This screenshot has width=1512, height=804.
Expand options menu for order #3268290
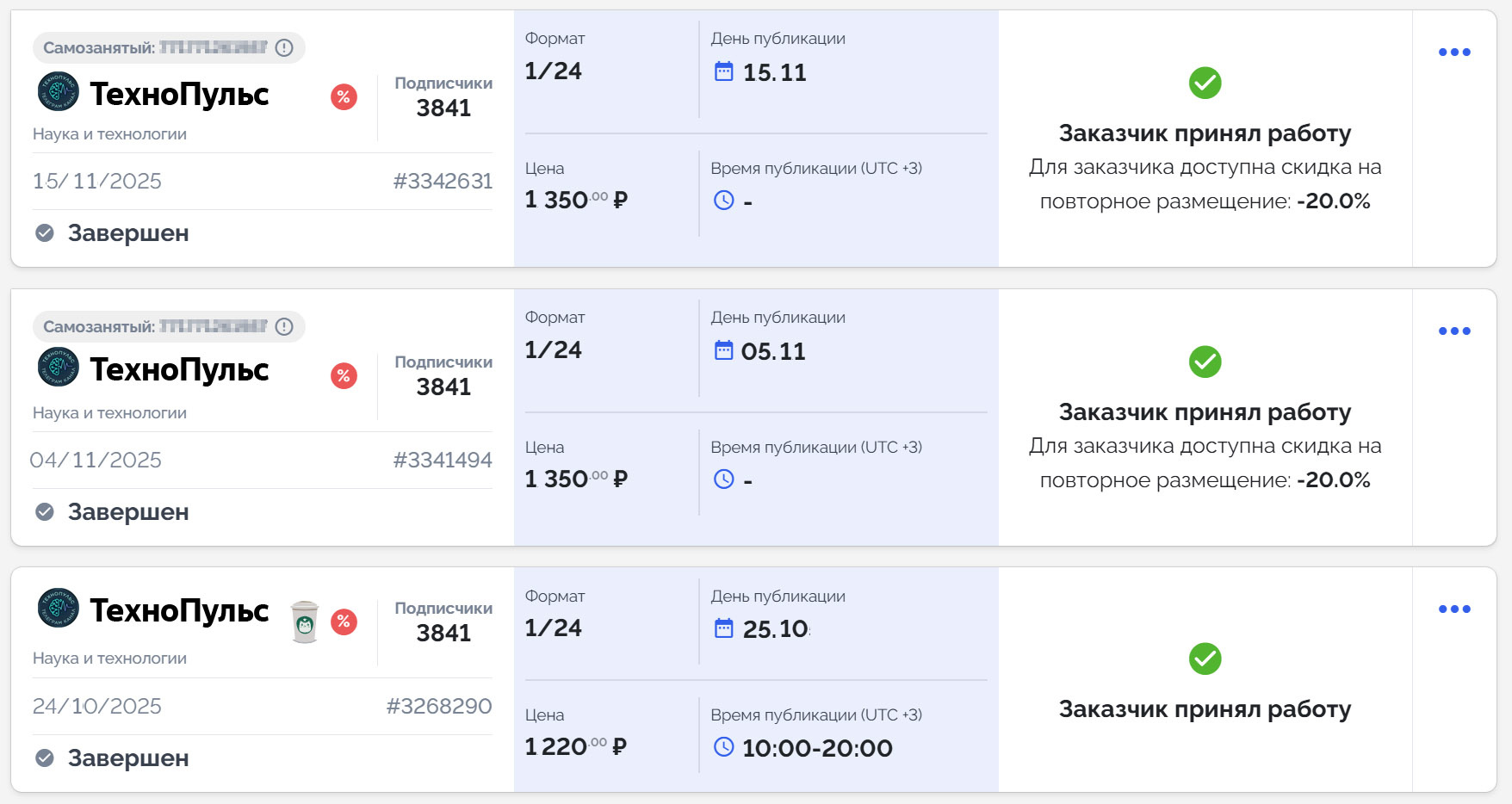pos(1454,609)
